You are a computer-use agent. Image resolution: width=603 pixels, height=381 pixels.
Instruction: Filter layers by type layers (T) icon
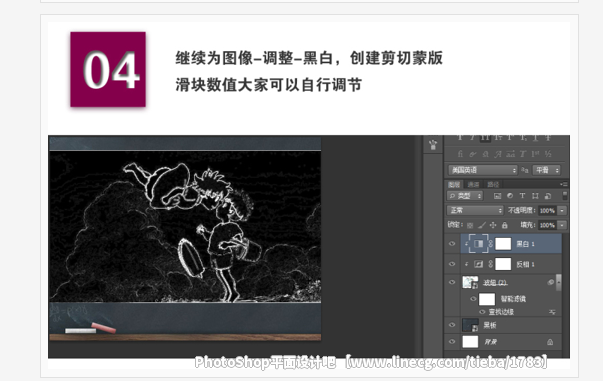[x=522, y=196]
